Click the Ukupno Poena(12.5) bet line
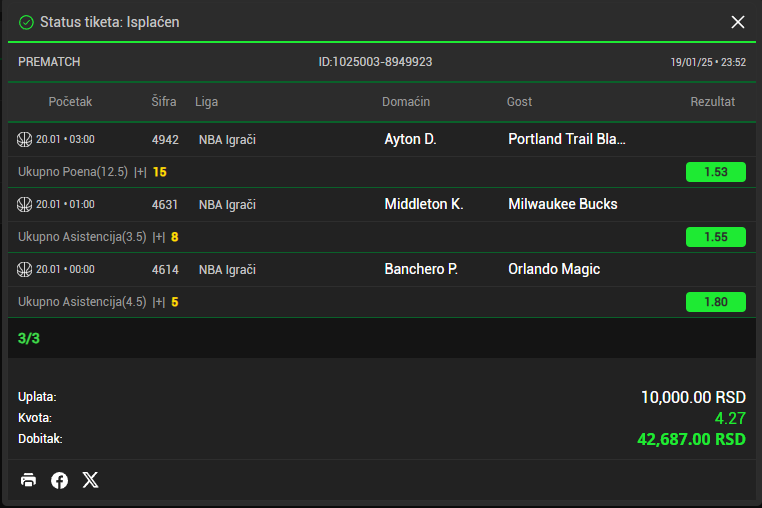 click(73, 172)
